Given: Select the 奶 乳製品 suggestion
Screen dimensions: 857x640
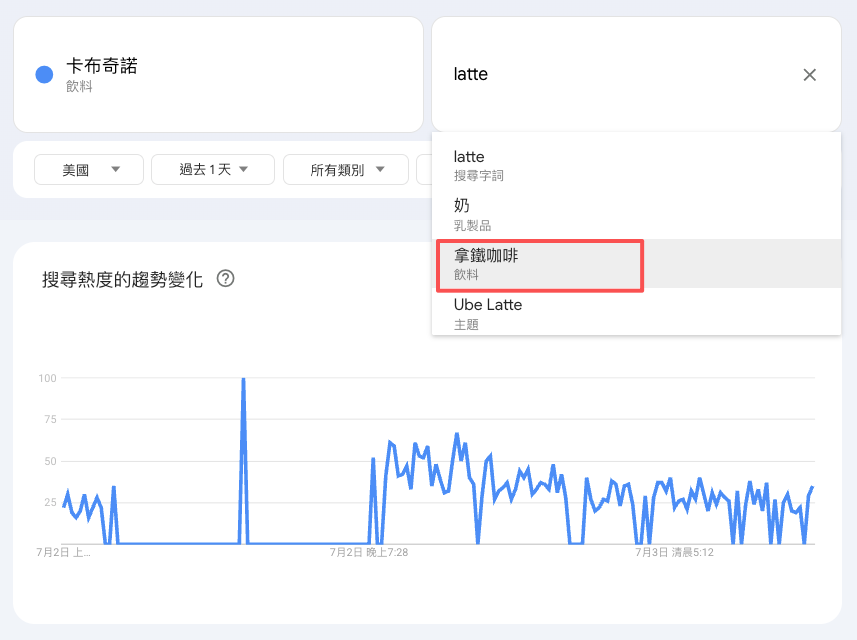Looking at the screenshot, I should pos(636,214).
